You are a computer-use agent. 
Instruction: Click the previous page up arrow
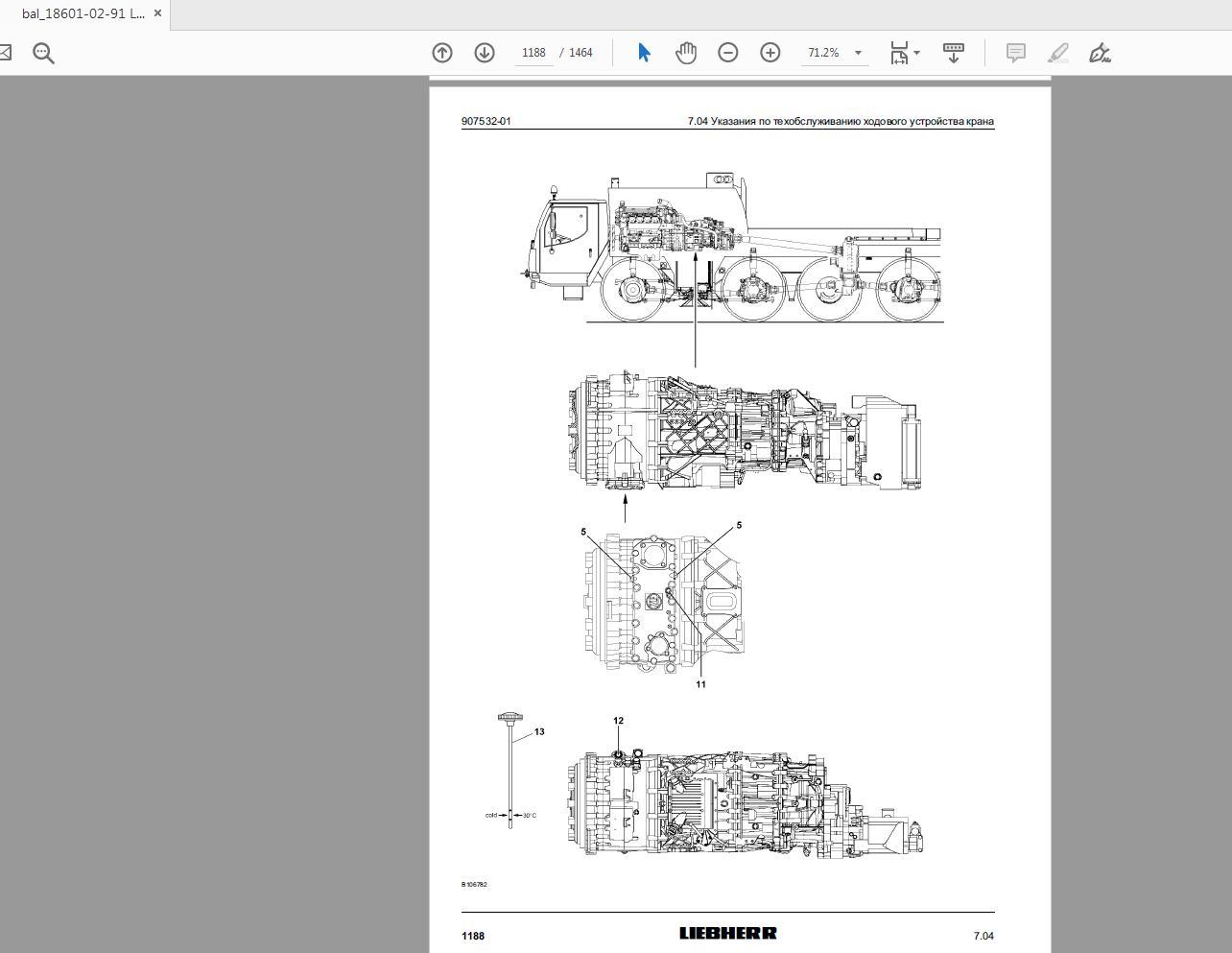[442, 53]
